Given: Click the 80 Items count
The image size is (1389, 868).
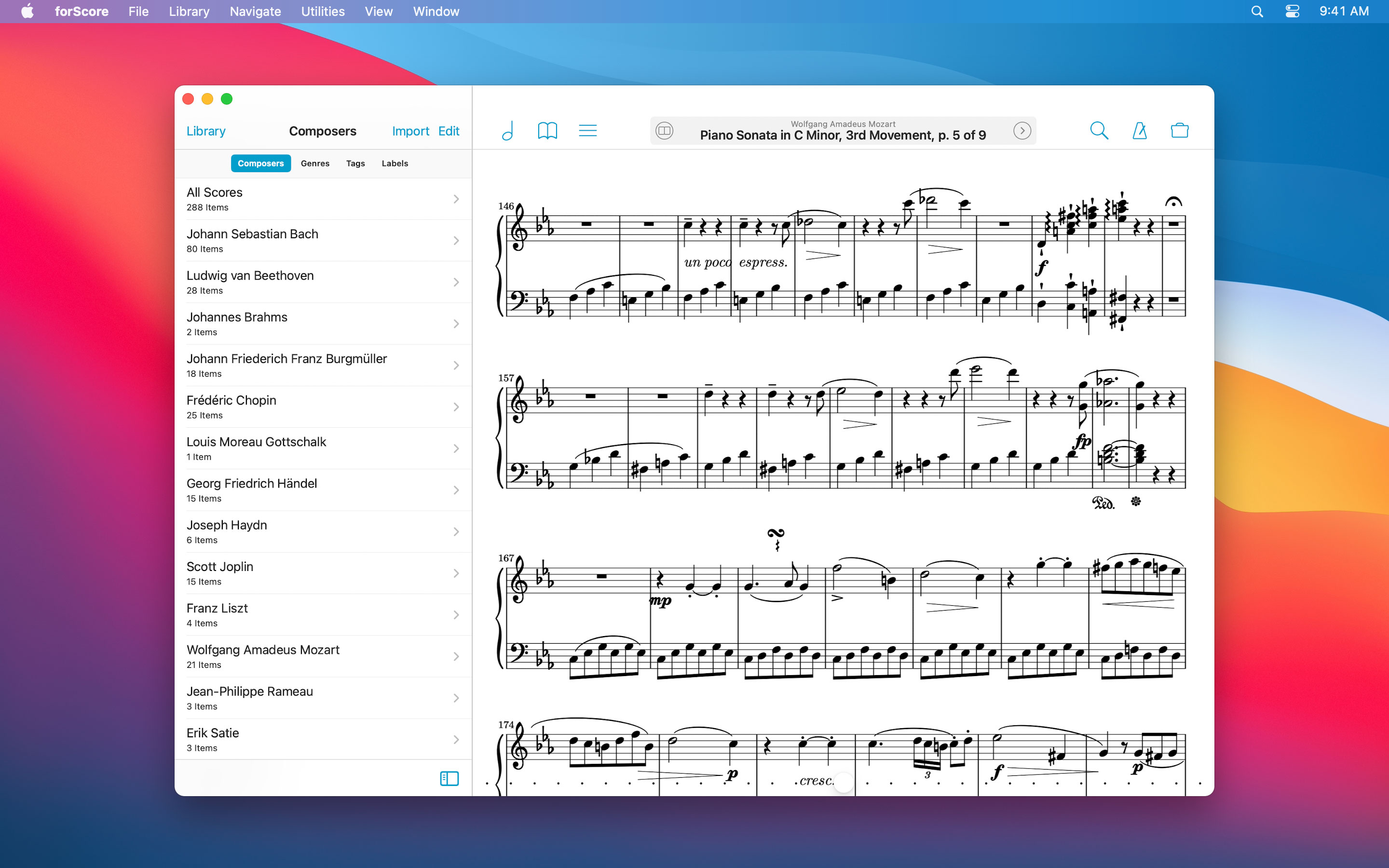Looking at the screenshot, I should pyautogui.click(x=204, y=249).
